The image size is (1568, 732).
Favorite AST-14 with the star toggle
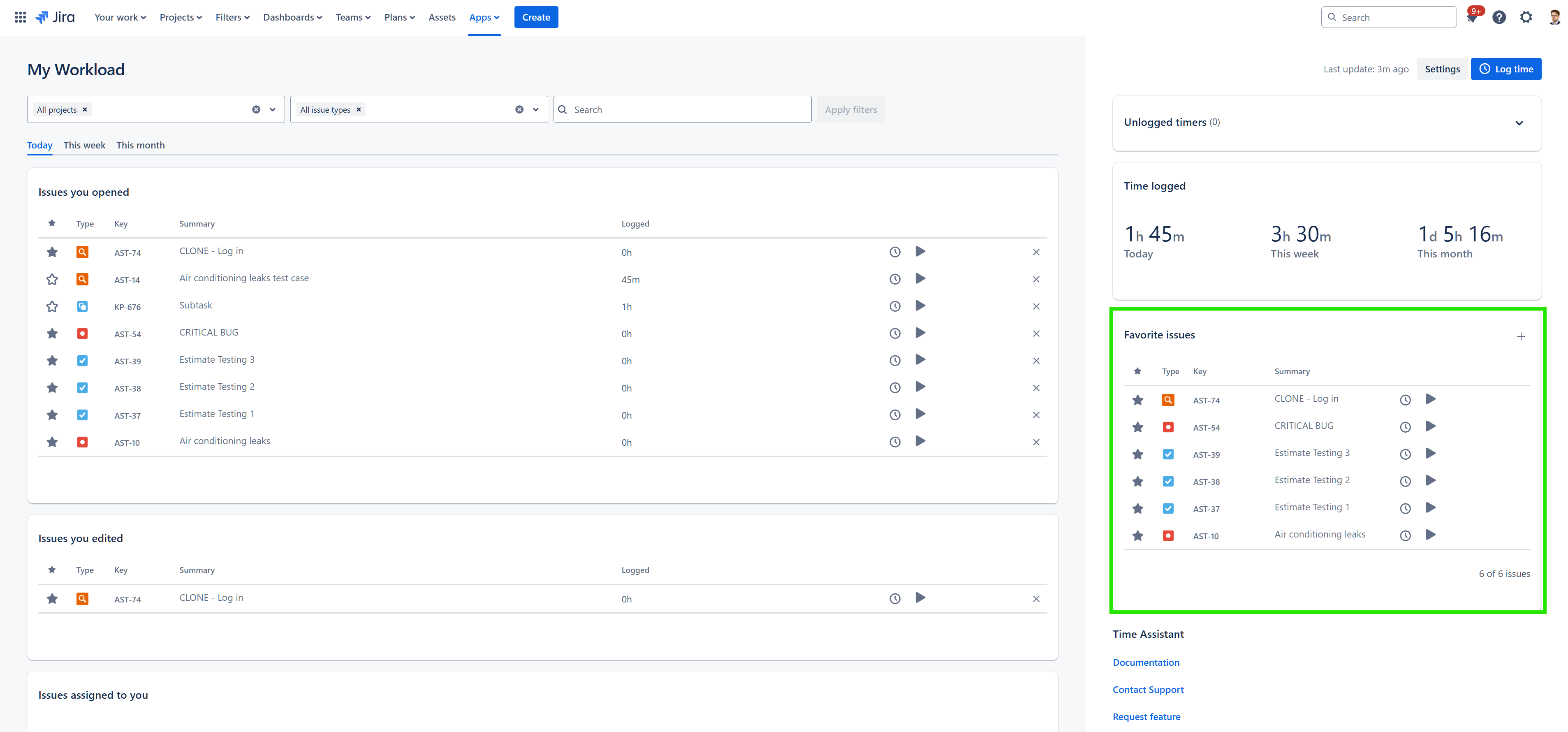click(x=52, y=279)
